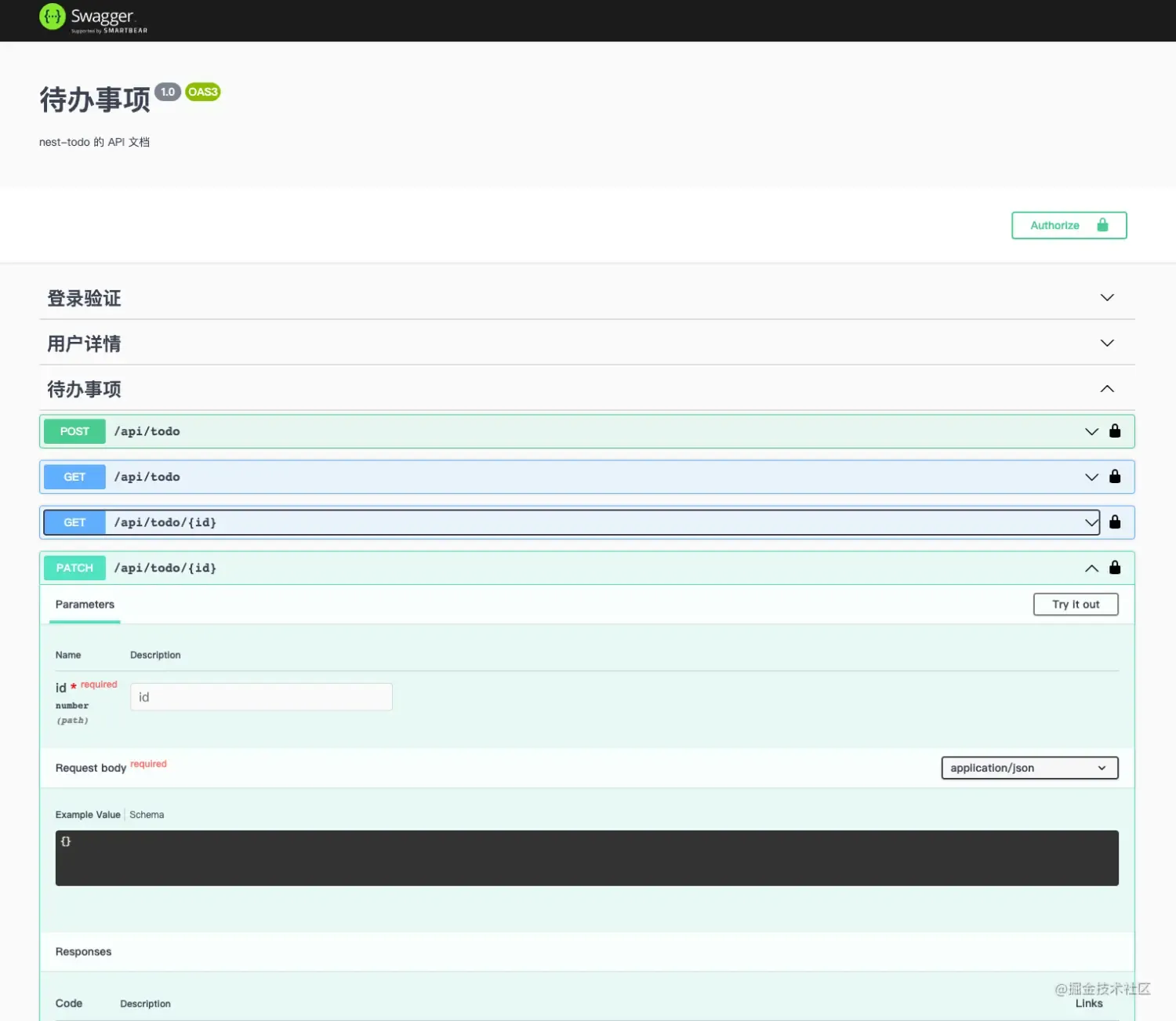Expand the GET /api/todo operation chevron
Screen dimensions: 1176x1021
click(x=1091, y=477)
